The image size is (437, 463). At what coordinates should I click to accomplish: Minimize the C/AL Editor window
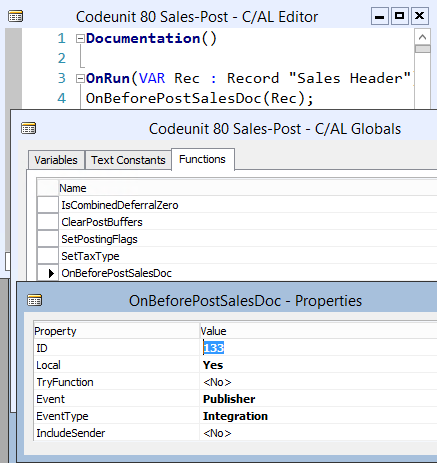pos(380,16)
